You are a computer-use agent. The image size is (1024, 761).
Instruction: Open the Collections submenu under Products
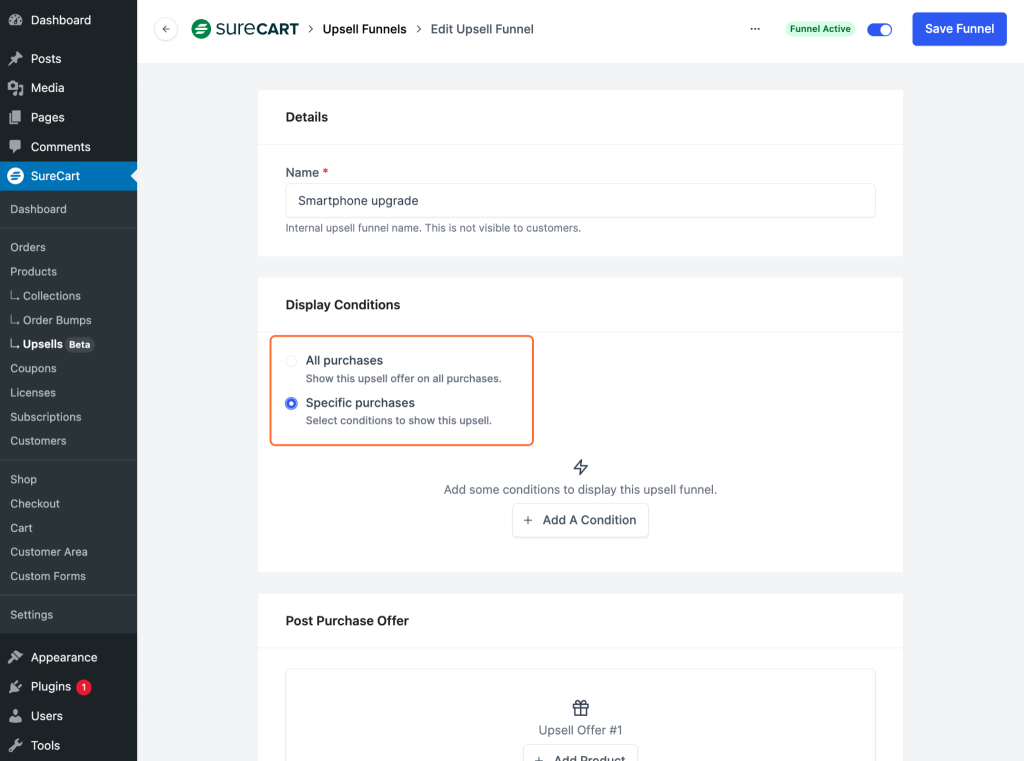[51, 296]
